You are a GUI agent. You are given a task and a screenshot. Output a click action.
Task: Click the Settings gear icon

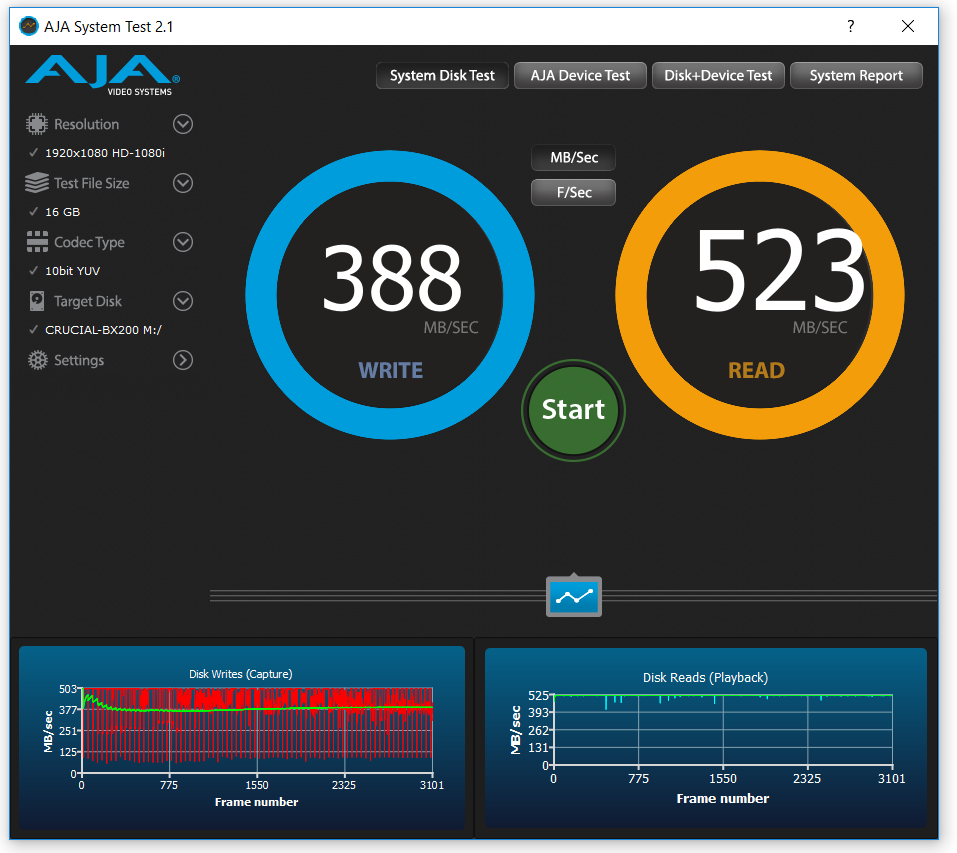(37, 360)
